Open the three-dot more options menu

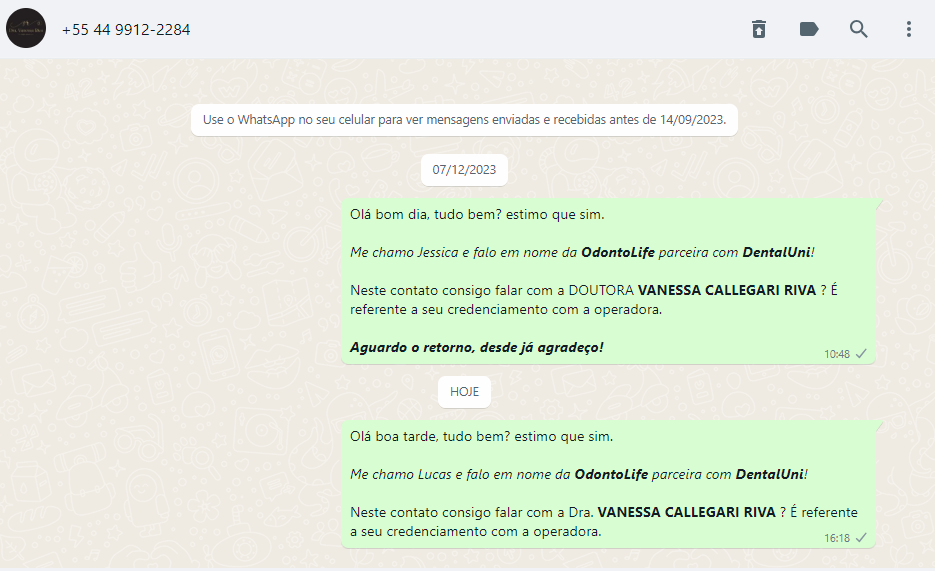click(x=908, y=29)
